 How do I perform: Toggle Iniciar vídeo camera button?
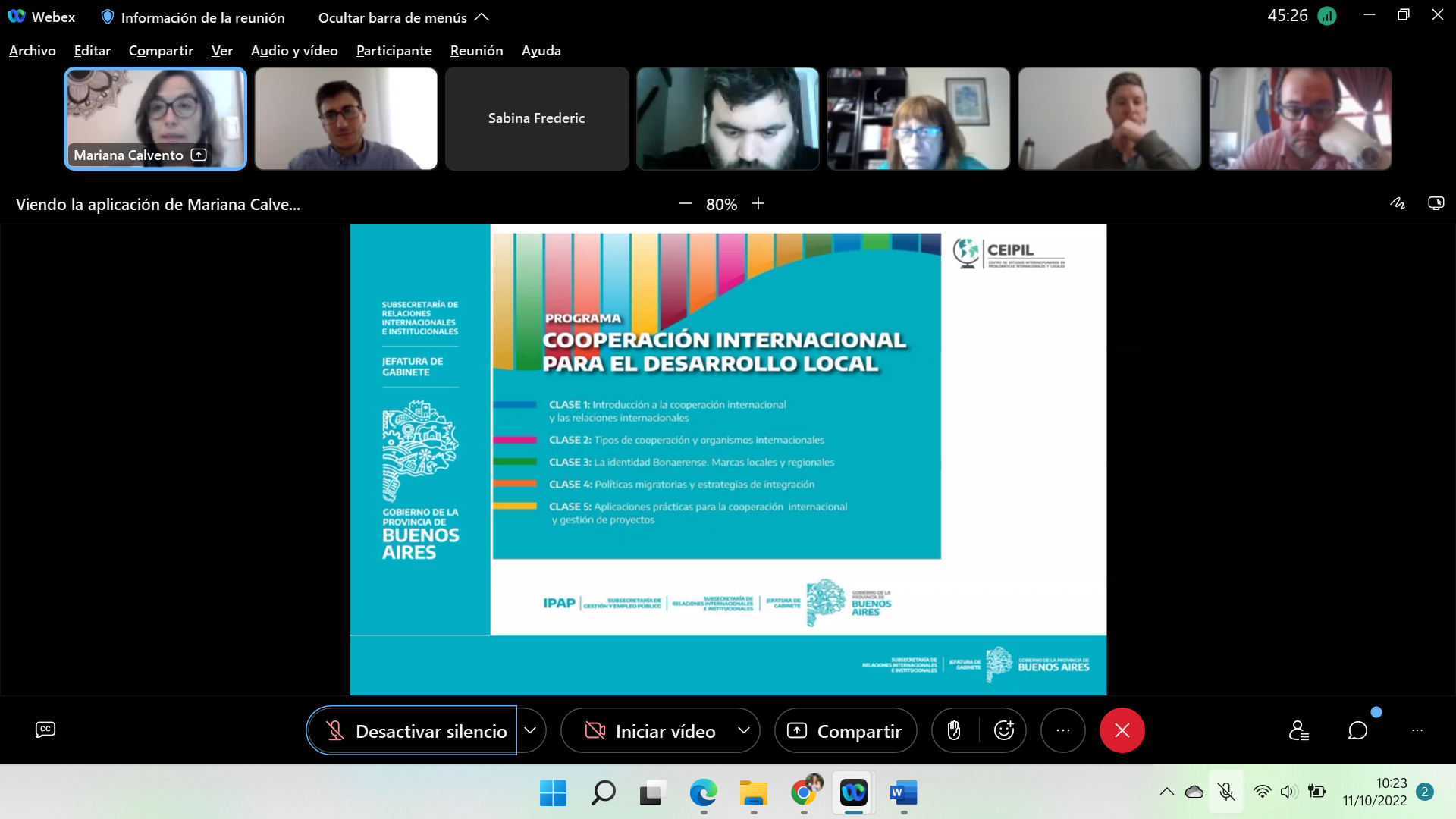click(650, 730)
